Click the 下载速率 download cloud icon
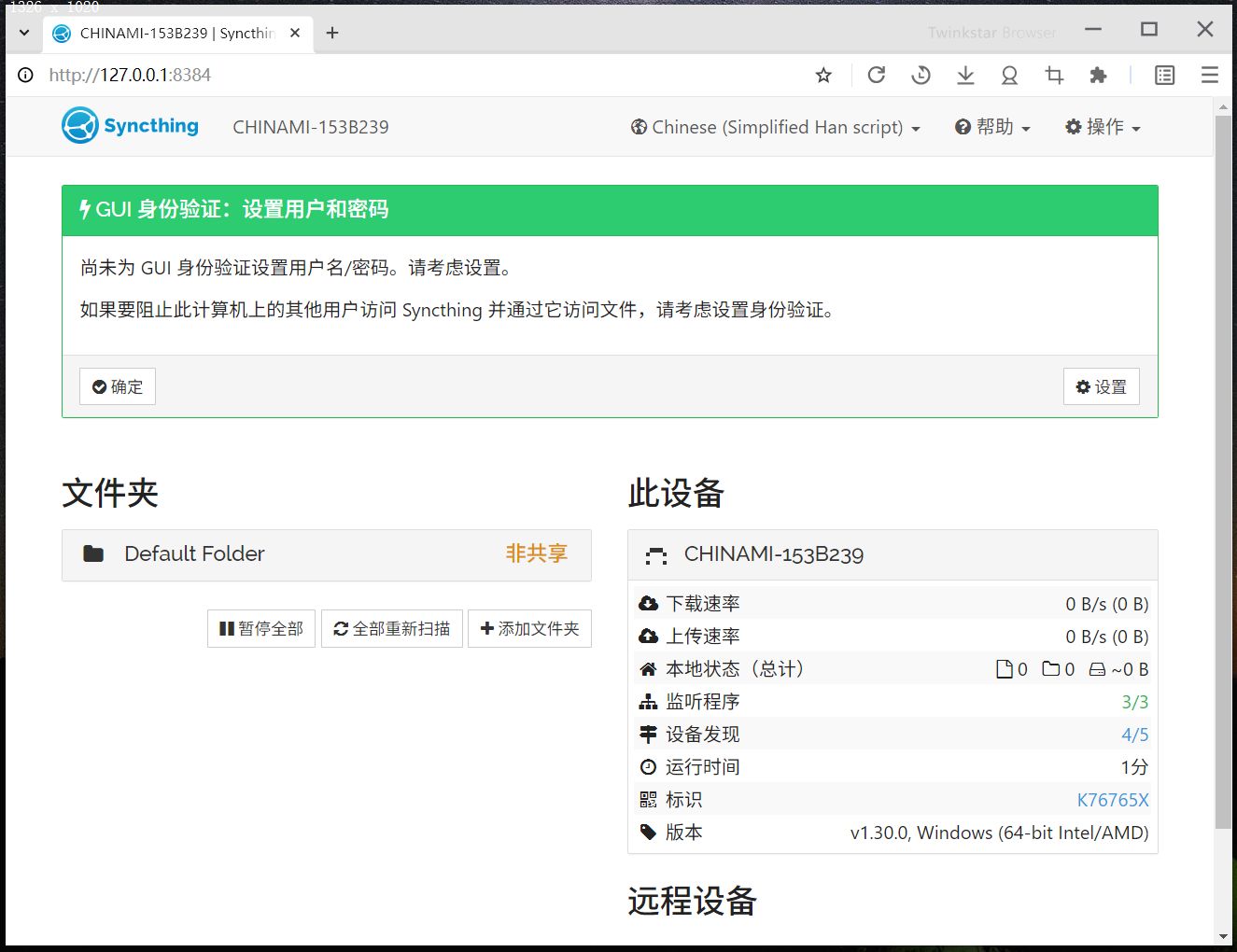This screenshot has width=1237, height=952. click(648, 603)
